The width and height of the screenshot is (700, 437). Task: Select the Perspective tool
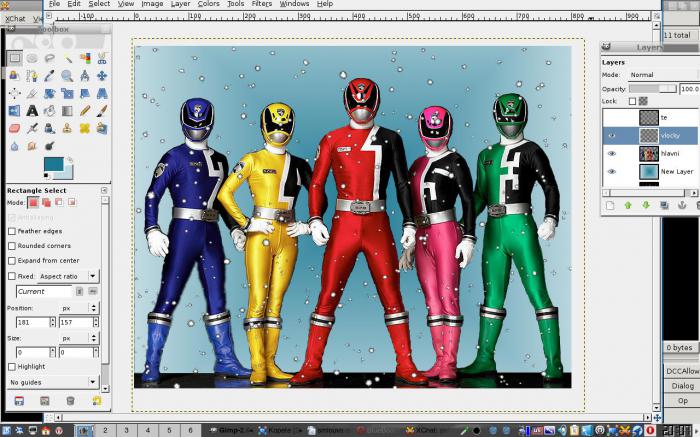coord(102,93)
